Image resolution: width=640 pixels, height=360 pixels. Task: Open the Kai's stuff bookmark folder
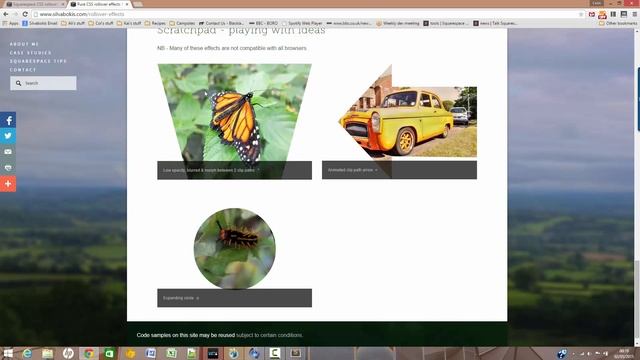tap(129, 23)
